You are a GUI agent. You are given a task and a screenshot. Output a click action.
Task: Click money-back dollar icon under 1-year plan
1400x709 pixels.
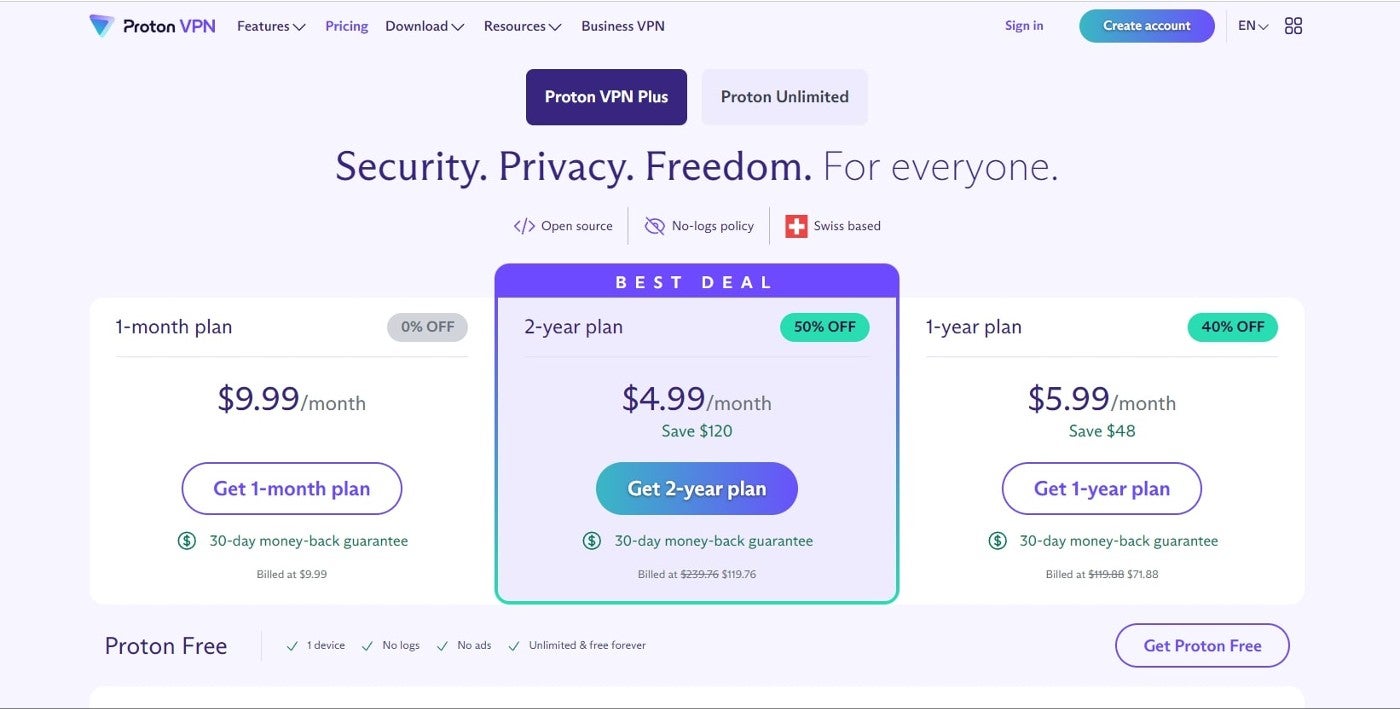coord(997,541)
